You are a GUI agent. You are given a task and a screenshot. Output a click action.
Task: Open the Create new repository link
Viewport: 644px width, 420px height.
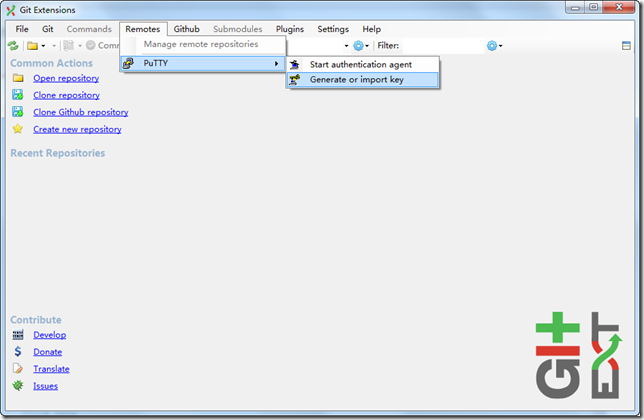point(77,129)
